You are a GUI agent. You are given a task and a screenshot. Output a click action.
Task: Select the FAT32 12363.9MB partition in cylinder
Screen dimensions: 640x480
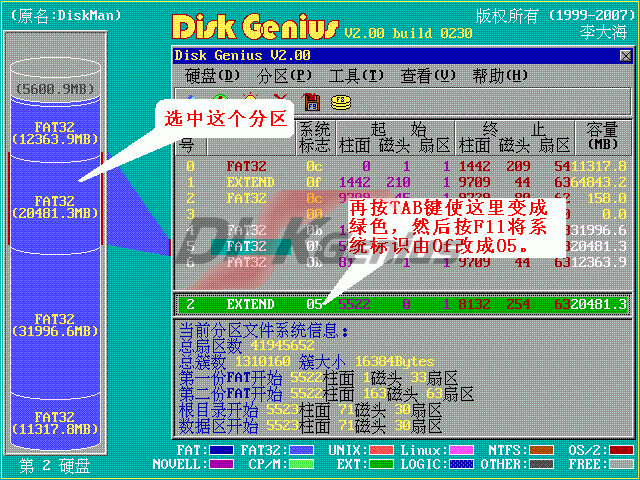tap(55, 133)
